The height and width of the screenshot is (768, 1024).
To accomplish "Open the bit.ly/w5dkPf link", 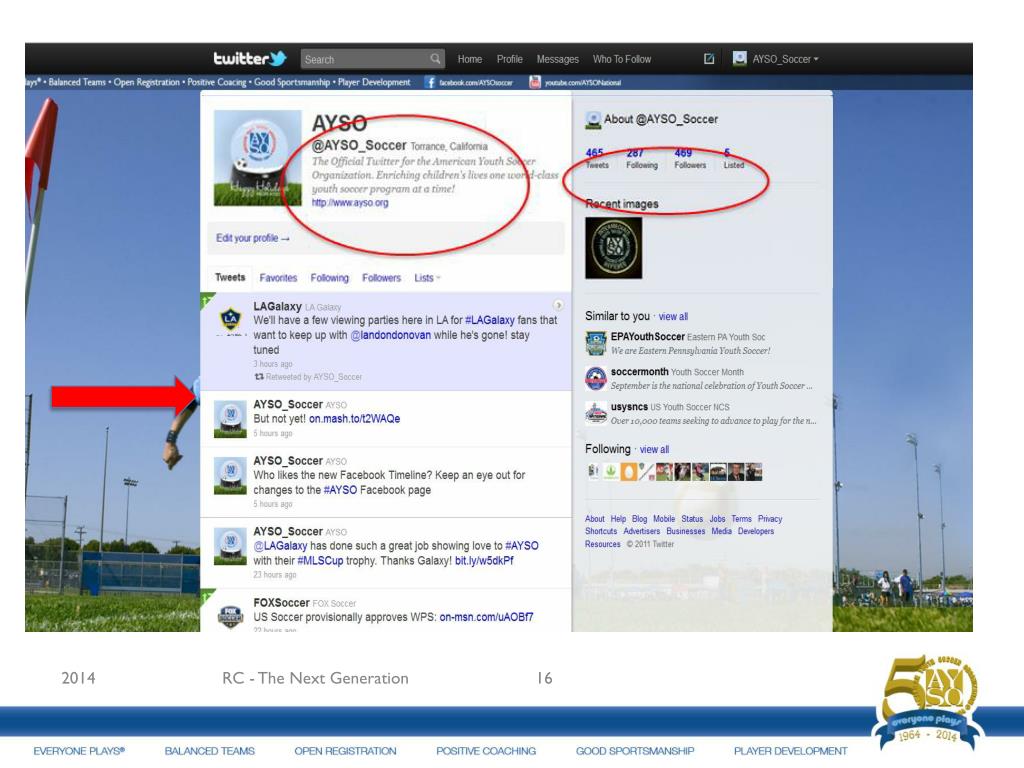I will 484,560.
